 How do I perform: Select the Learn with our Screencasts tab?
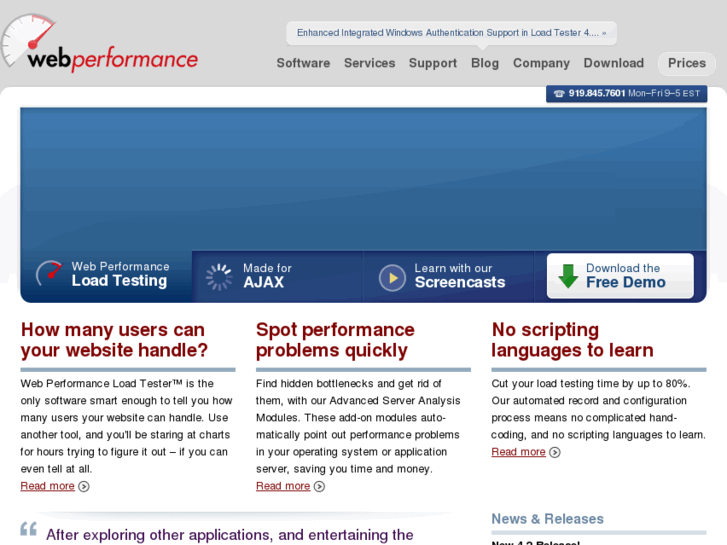448,276
